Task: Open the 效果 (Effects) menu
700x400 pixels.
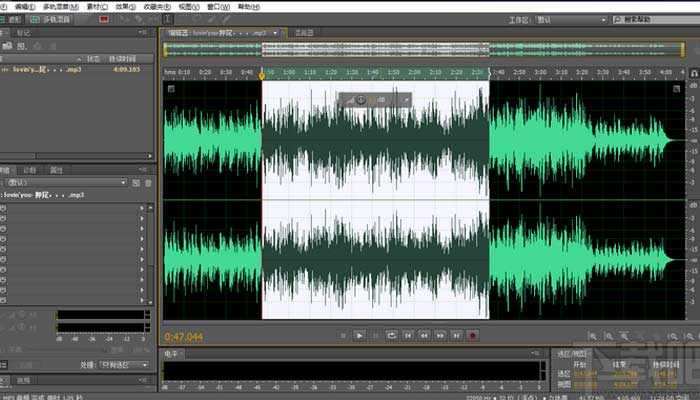Action: click(x=123, y=5)
